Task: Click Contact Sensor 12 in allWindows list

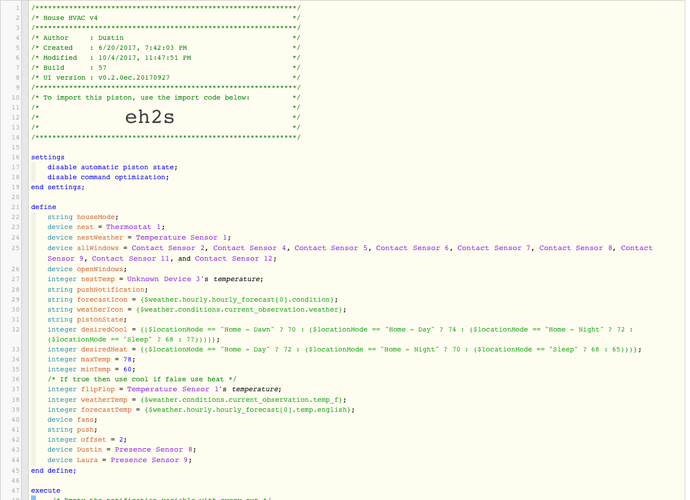Action: point(234,258)
